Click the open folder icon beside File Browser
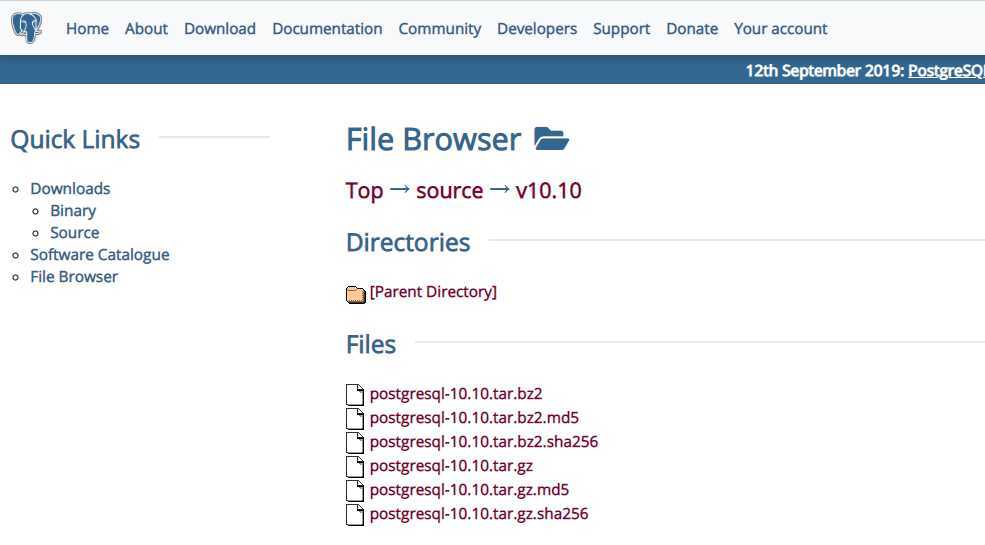 coord(551,139)
